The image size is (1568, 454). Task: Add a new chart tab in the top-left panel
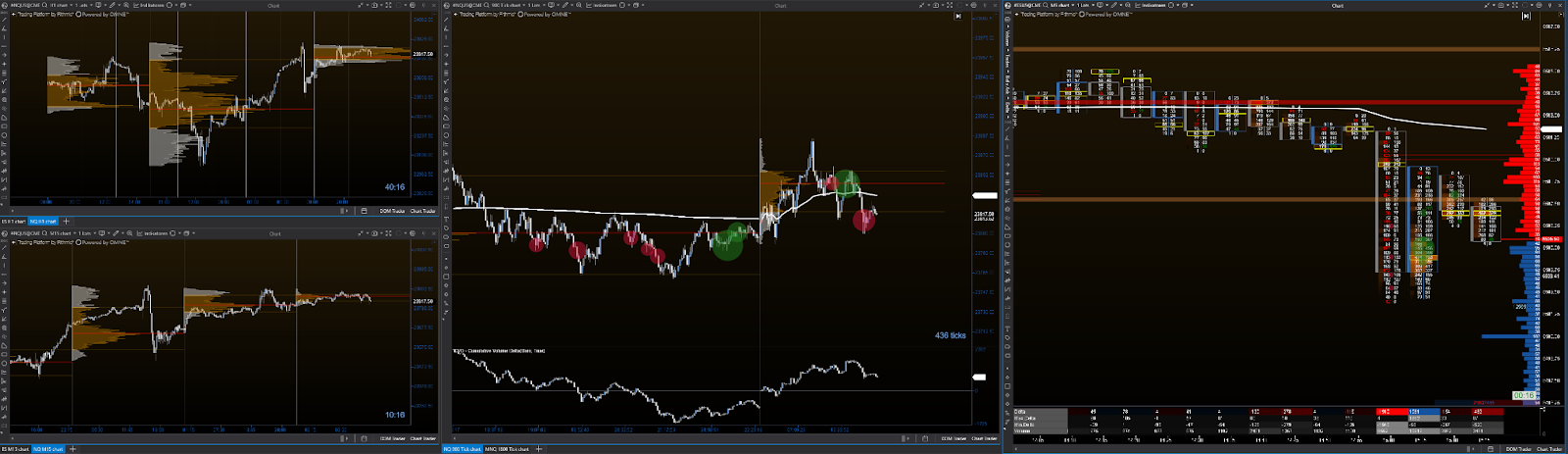click(66, 222)
